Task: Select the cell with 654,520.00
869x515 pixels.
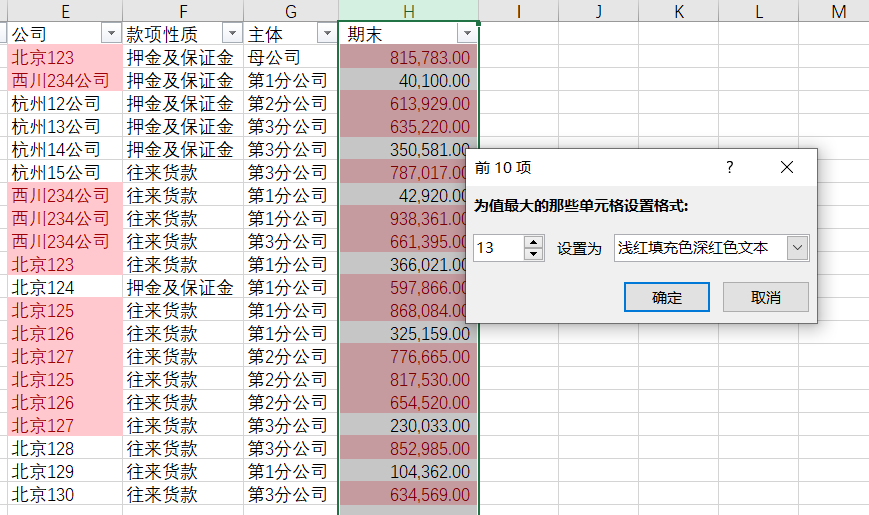Action: 408,402
